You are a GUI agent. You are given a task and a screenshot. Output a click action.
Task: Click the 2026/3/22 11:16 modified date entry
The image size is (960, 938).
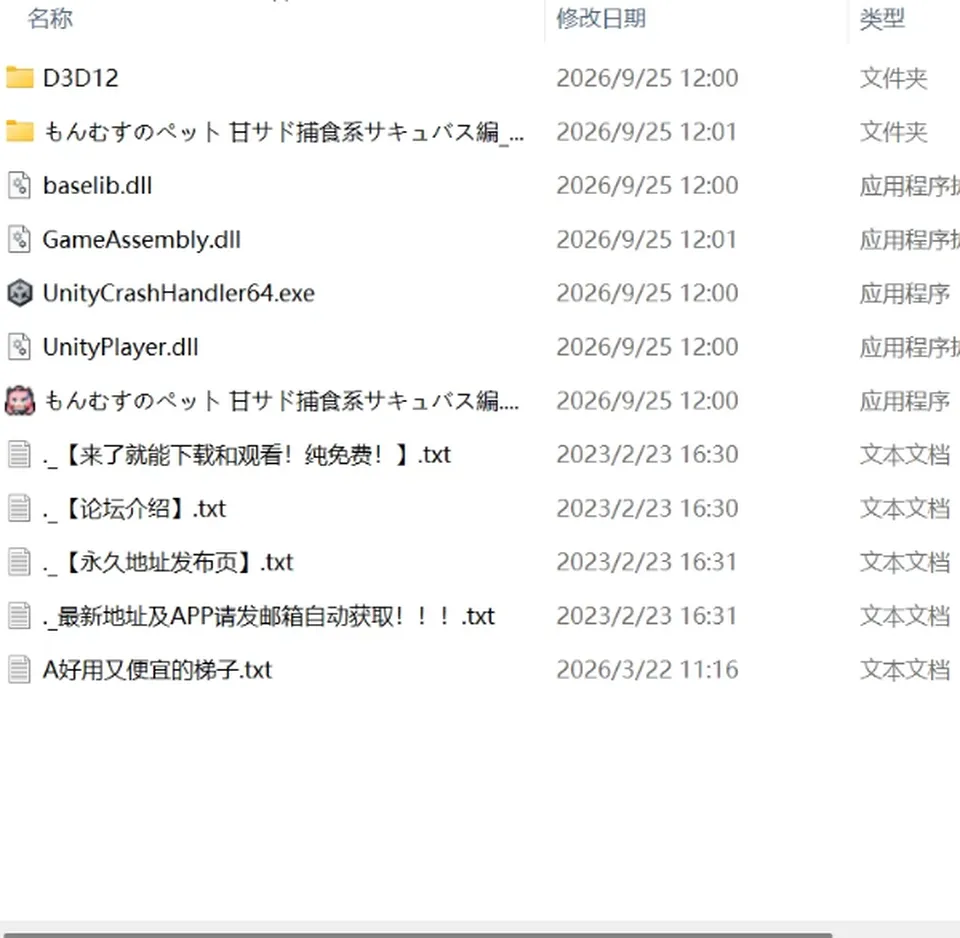click(647, 670)
